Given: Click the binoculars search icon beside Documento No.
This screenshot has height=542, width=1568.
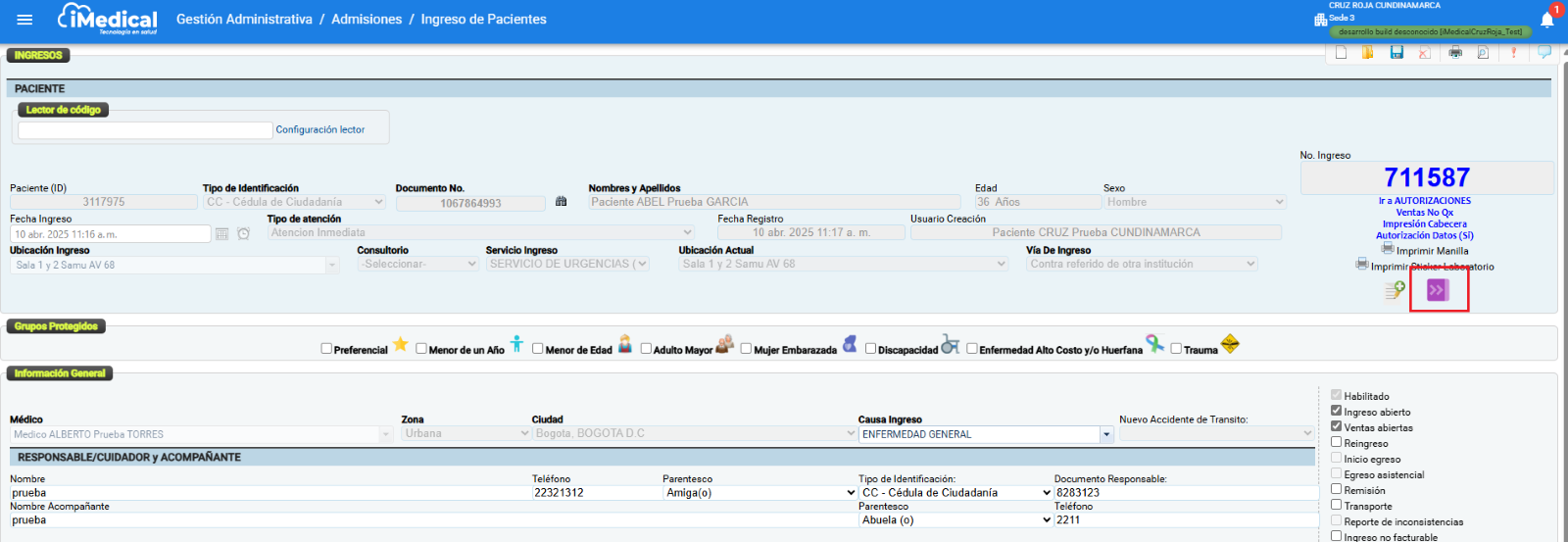Looking at the screenshot, I should point(562,202).
